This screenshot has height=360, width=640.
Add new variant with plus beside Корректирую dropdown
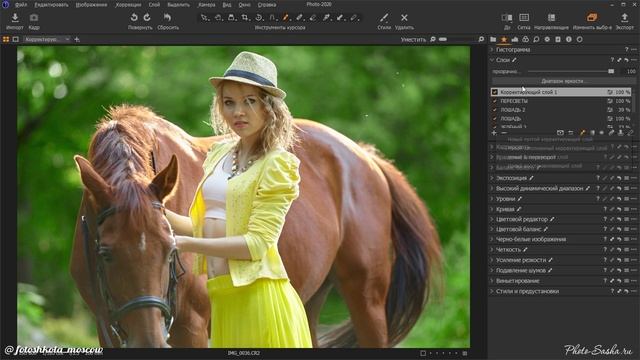click(x=77, y=40)
